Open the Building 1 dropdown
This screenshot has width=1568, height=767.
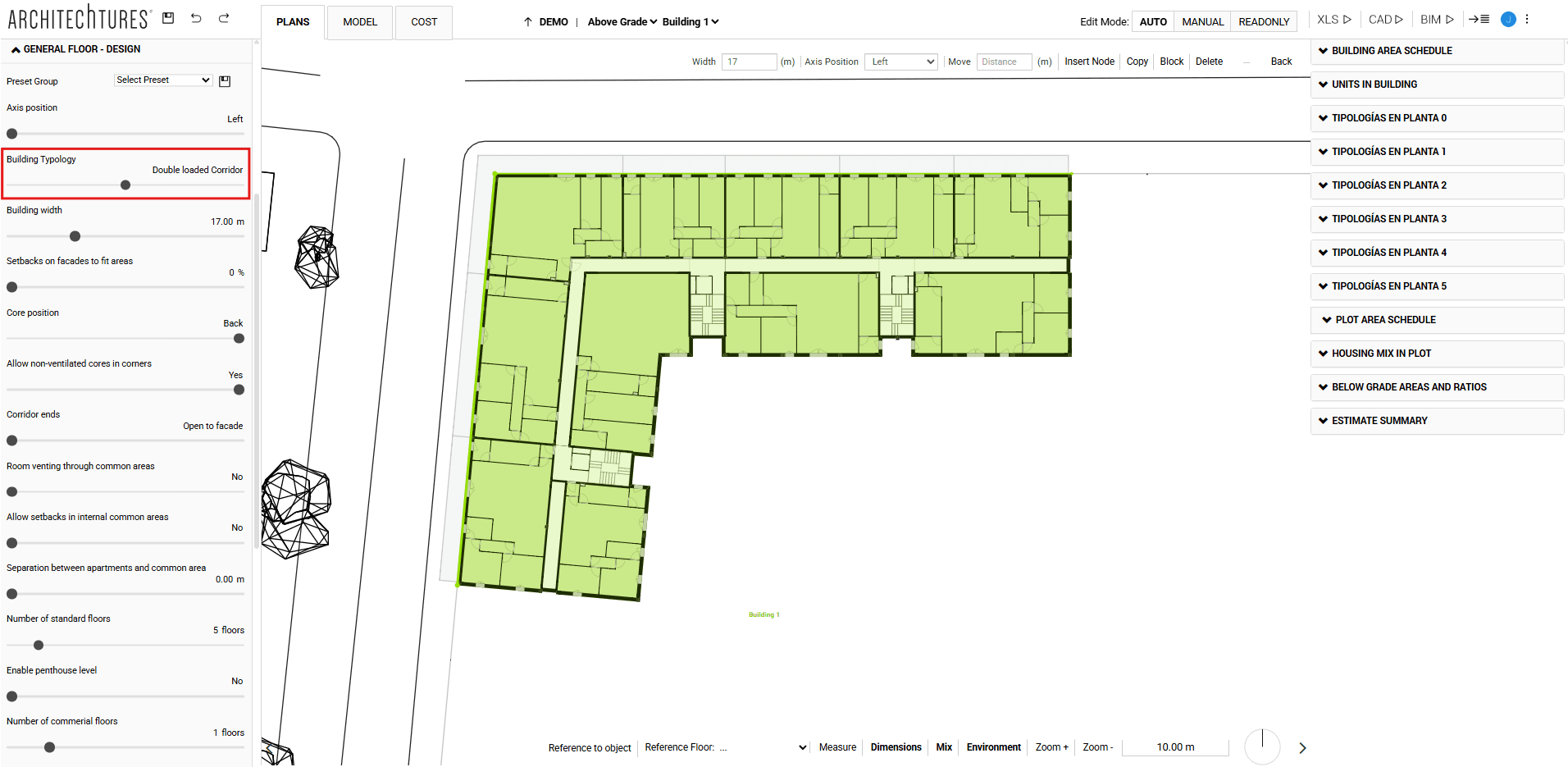tap(691, 22)
